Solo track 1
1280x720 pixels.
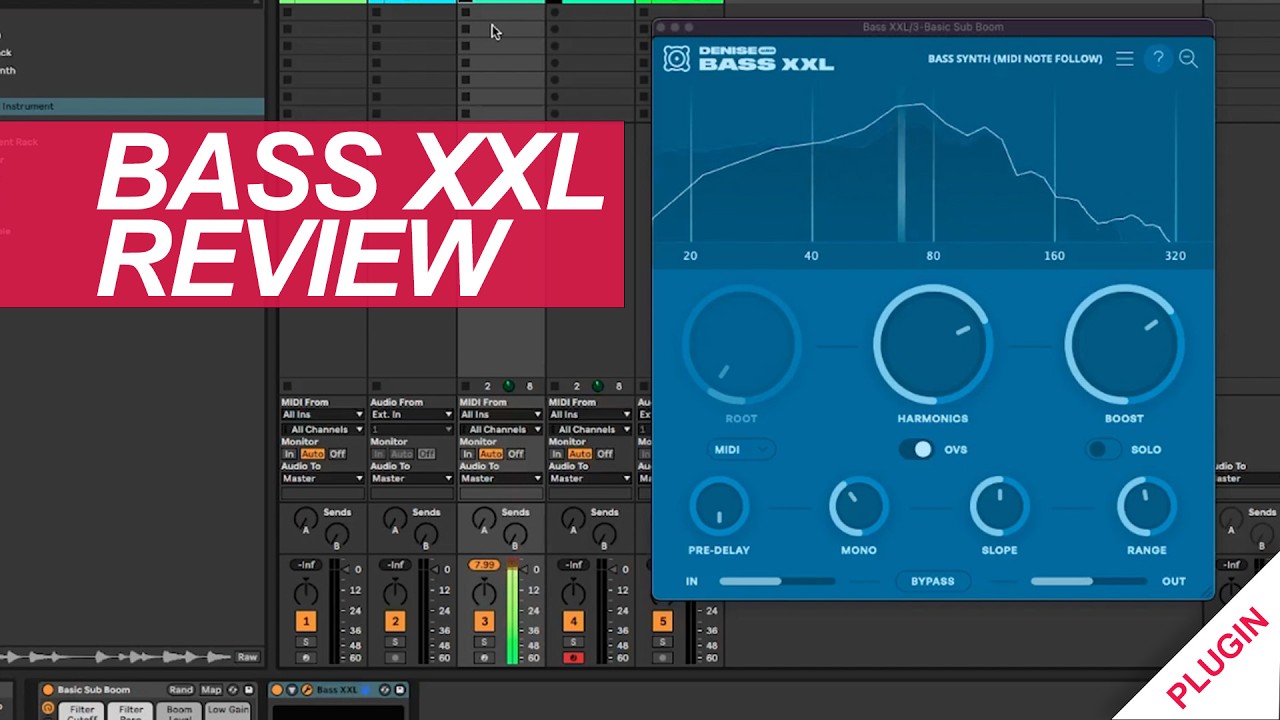click(x=305, y=642)
